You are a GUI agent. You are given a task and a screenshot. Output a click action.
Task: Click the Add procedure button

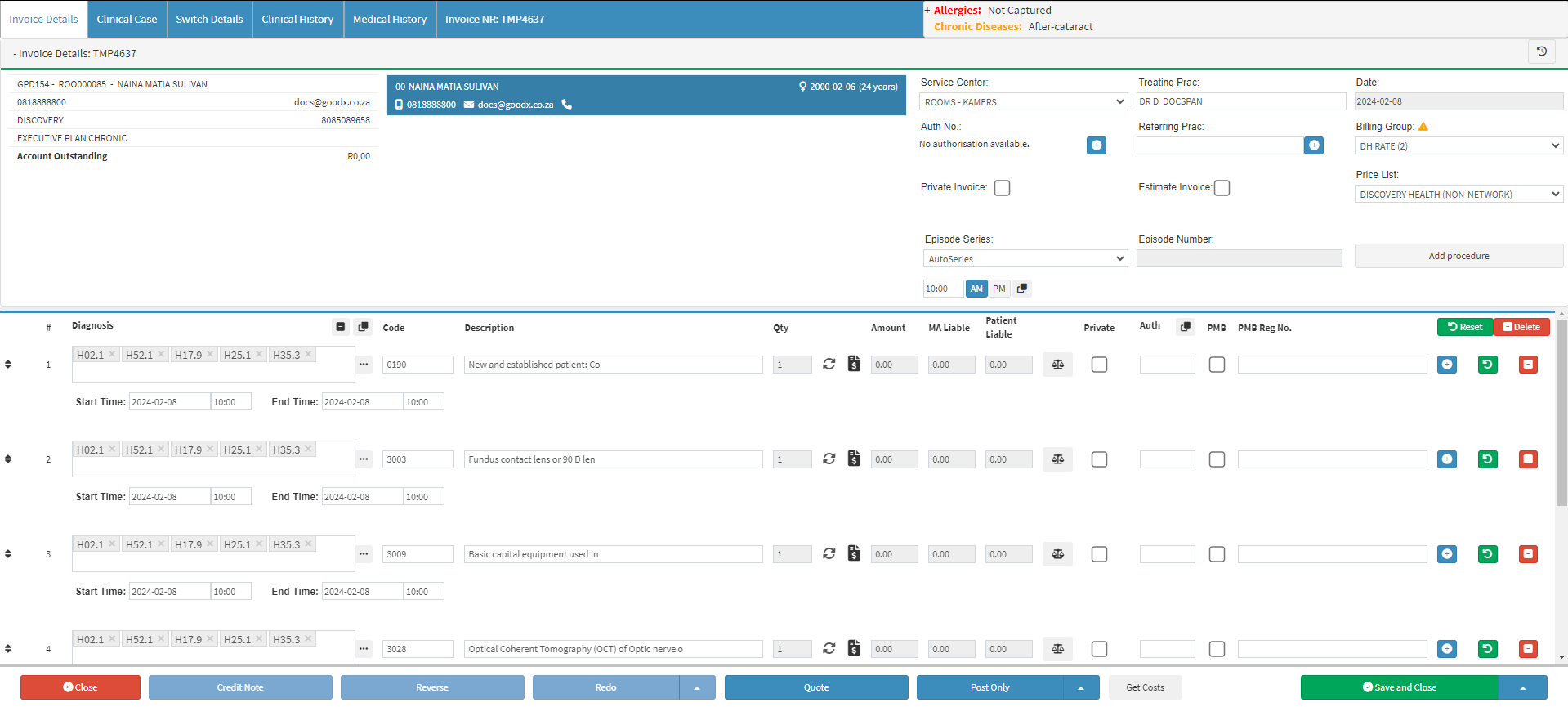(1458, 256)
